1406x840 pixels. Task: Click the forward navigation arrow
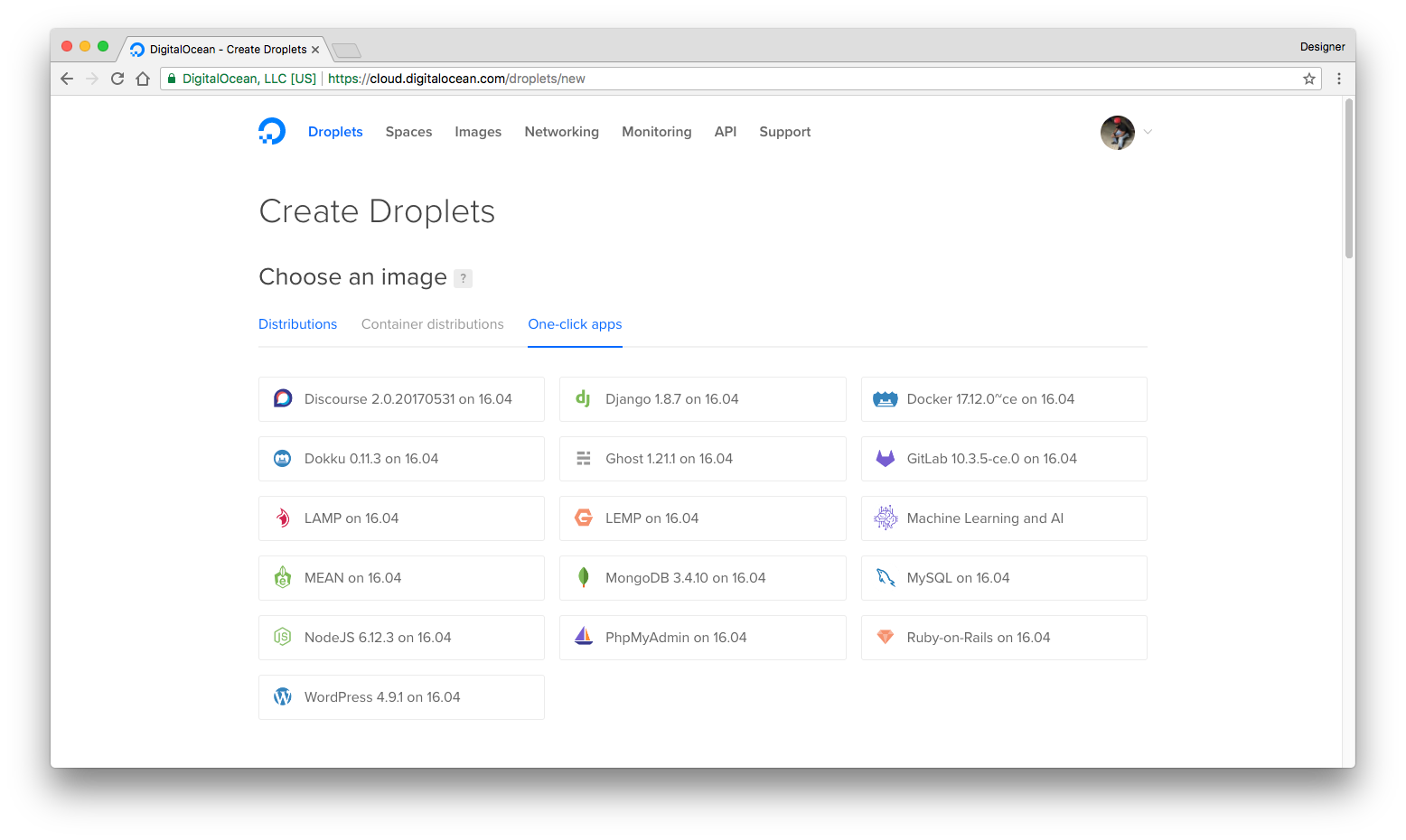[92, 79]
